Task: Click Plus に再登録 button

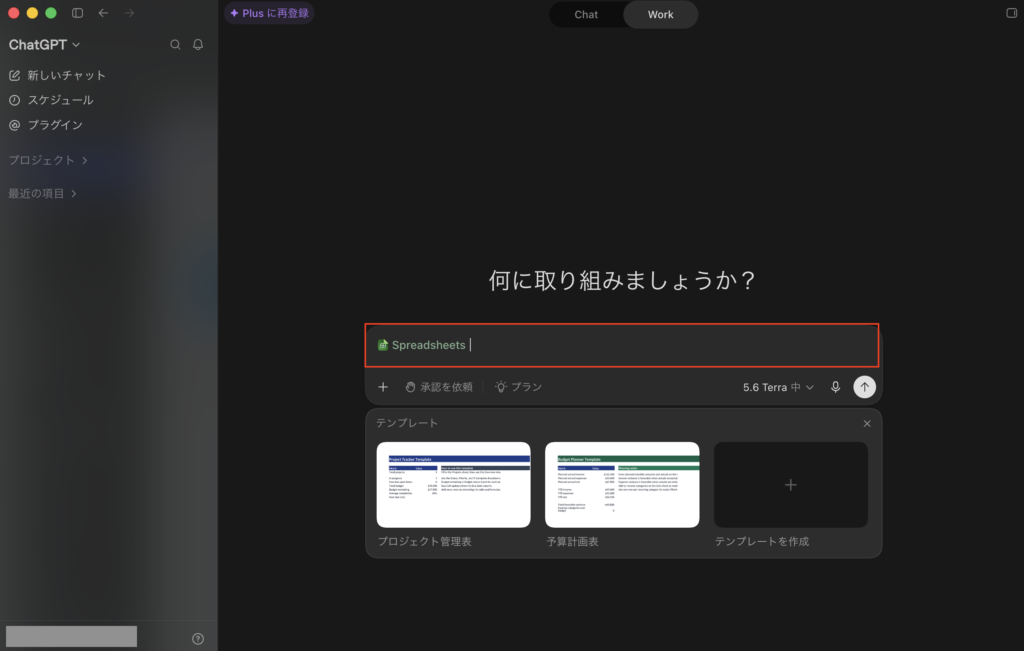Action: [x=269, y=13]
